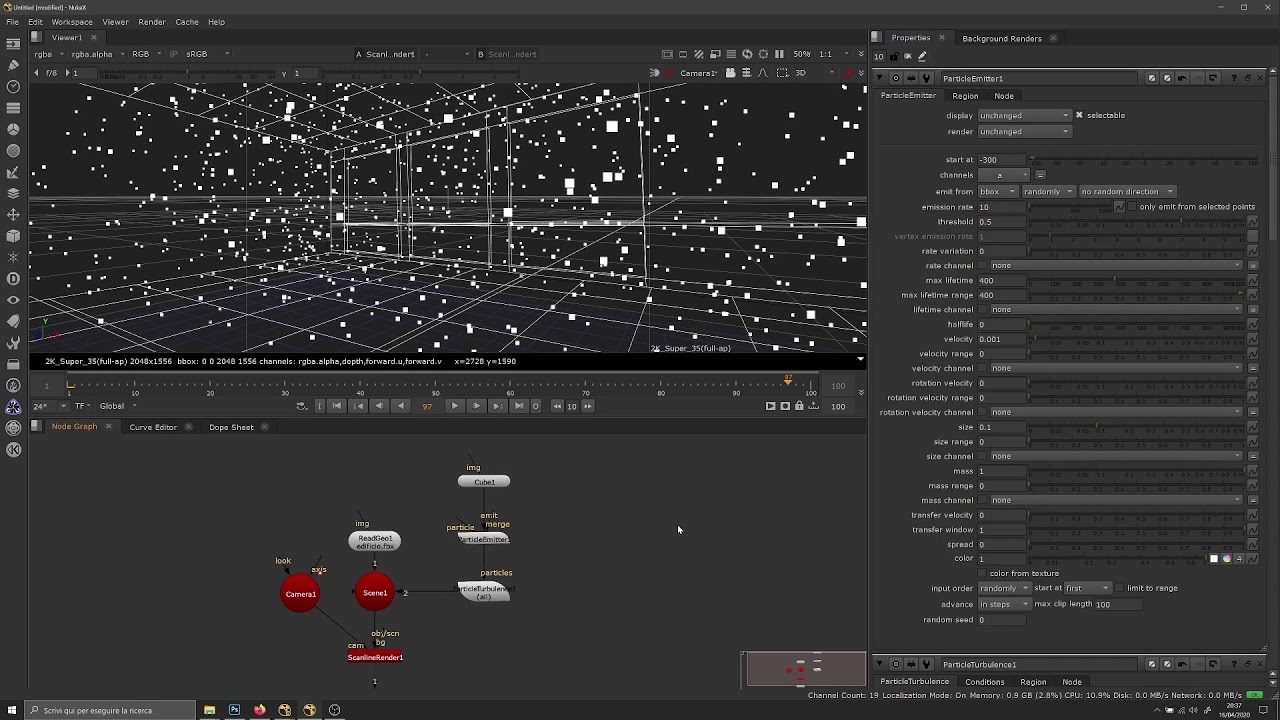Lock the viewer camera
The height and width of the screenshot is (720, 1280).
pyautogui.click(x=730, y=73)
